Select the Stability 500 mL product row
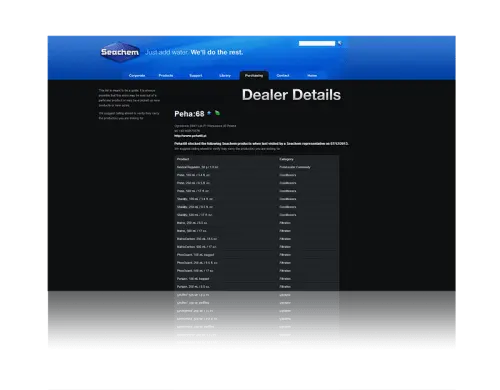Screen dimensions: 500x390 click(257, 215)
